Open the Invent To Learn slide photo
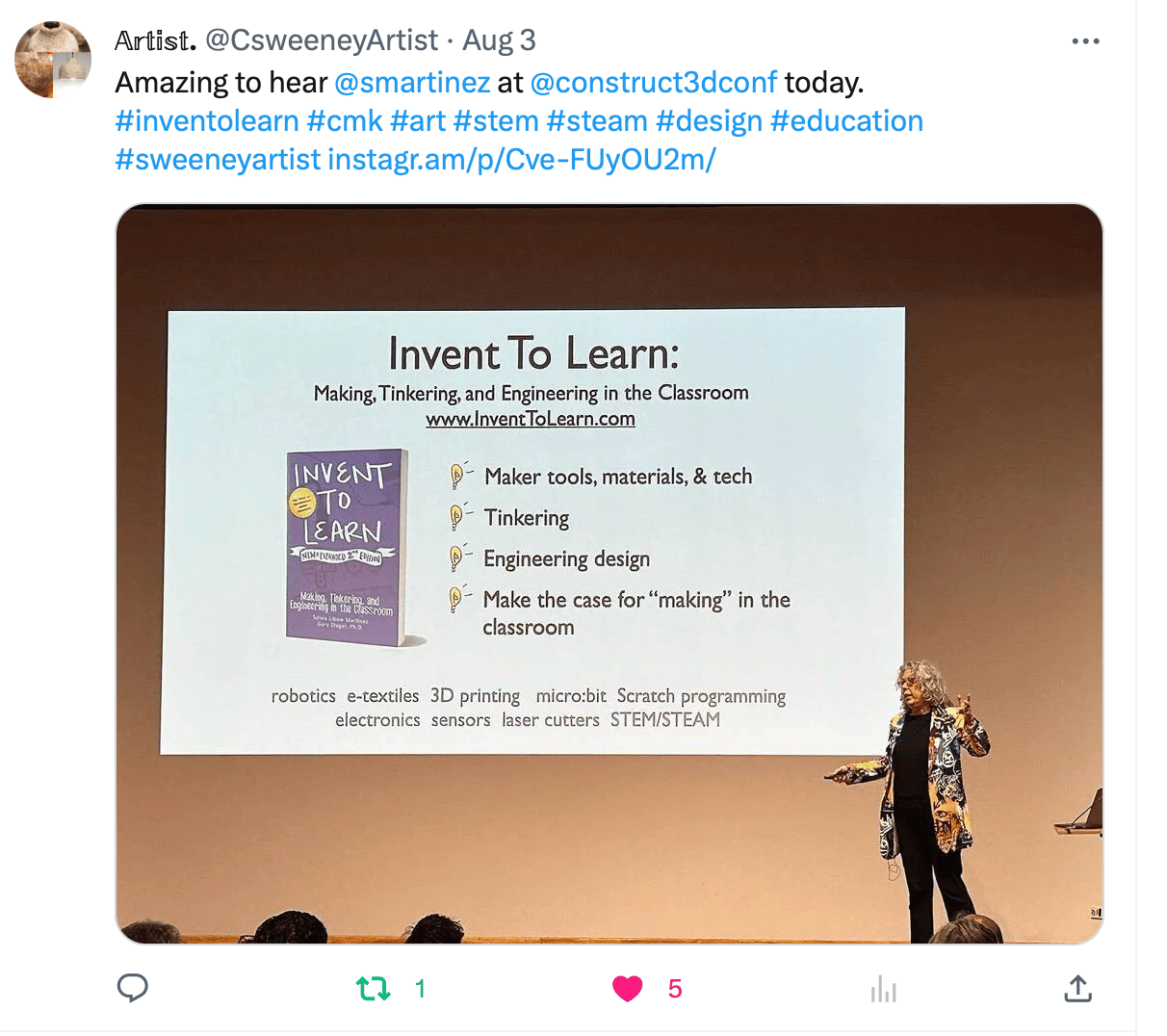The height and width of the screenshot is (1036, 1167). tap(609, 574)
